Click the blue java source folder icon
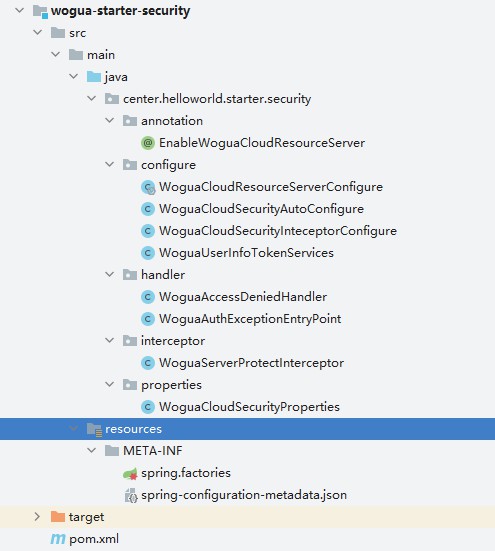 pos(94,77)
